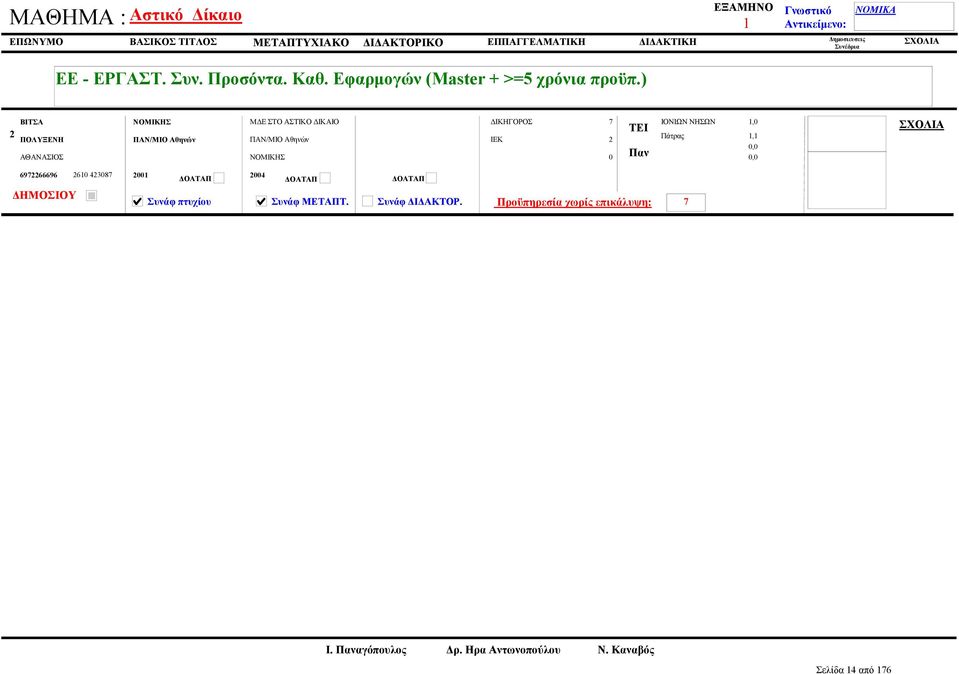Click the semester number 1 under ΕΞΑΜΗΝΟ

(x=746, y=23)
